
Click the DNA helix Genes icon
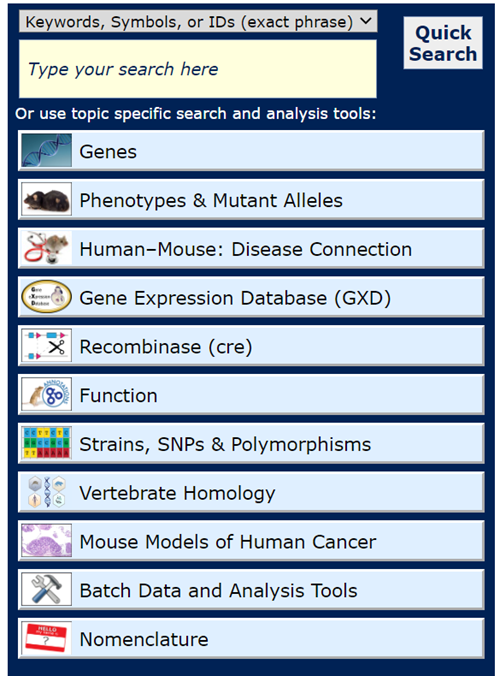pyautogui.click(x=47, y=150)
